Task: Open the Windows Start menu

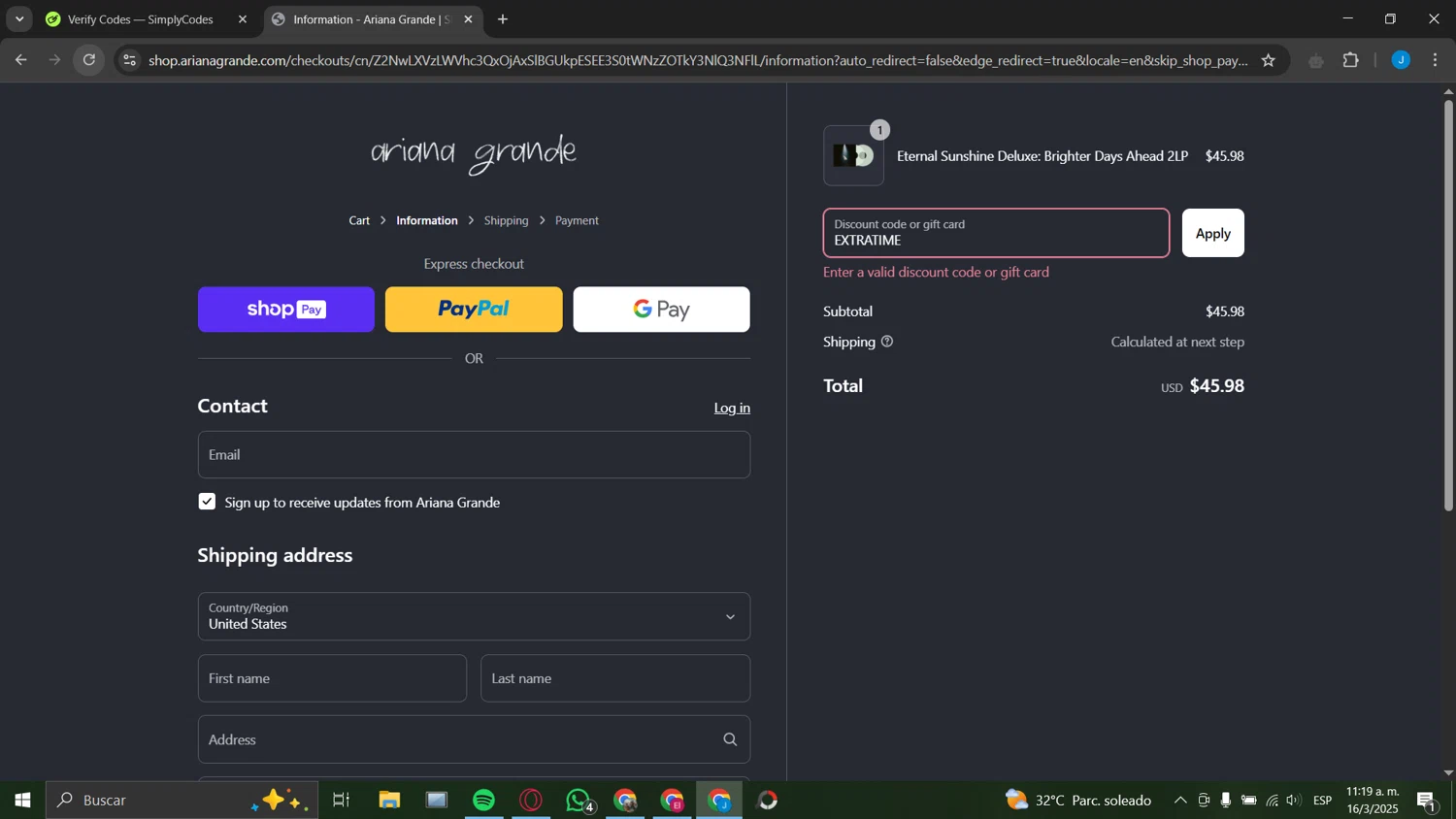Action: [x=22, y=801]
